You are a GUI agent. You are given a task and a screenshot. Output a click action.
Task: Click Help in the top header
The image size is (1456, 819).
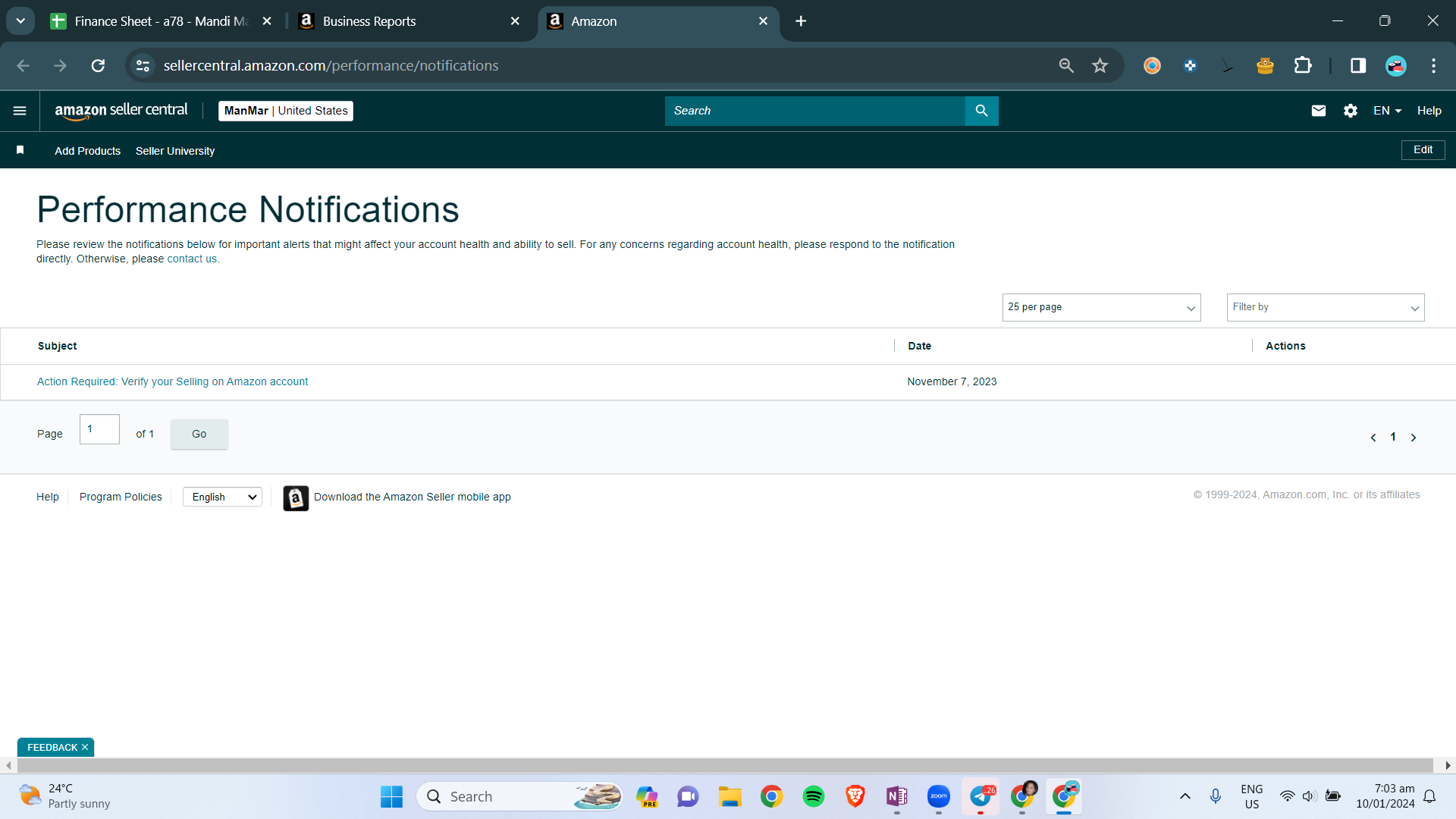(1429, 111)
